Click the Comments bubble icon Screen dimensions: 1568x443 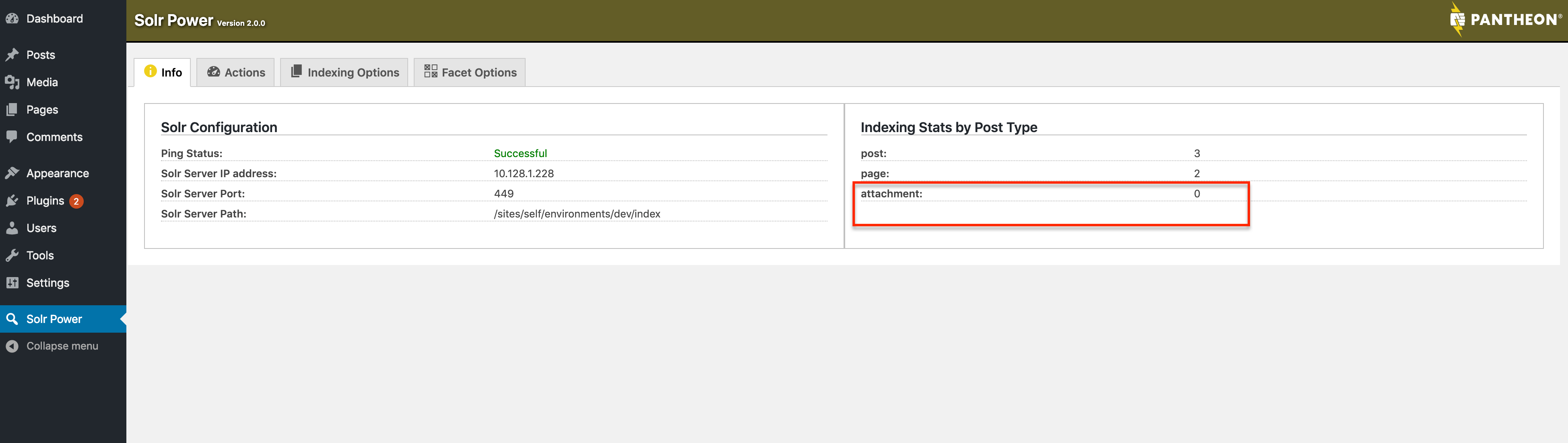[12, 137]
